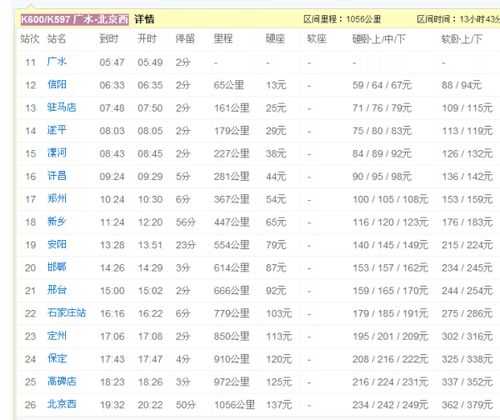Open the 驻马店 station link
The width and height of the screenshot is (500, 420).
click(x=62, y=107)
